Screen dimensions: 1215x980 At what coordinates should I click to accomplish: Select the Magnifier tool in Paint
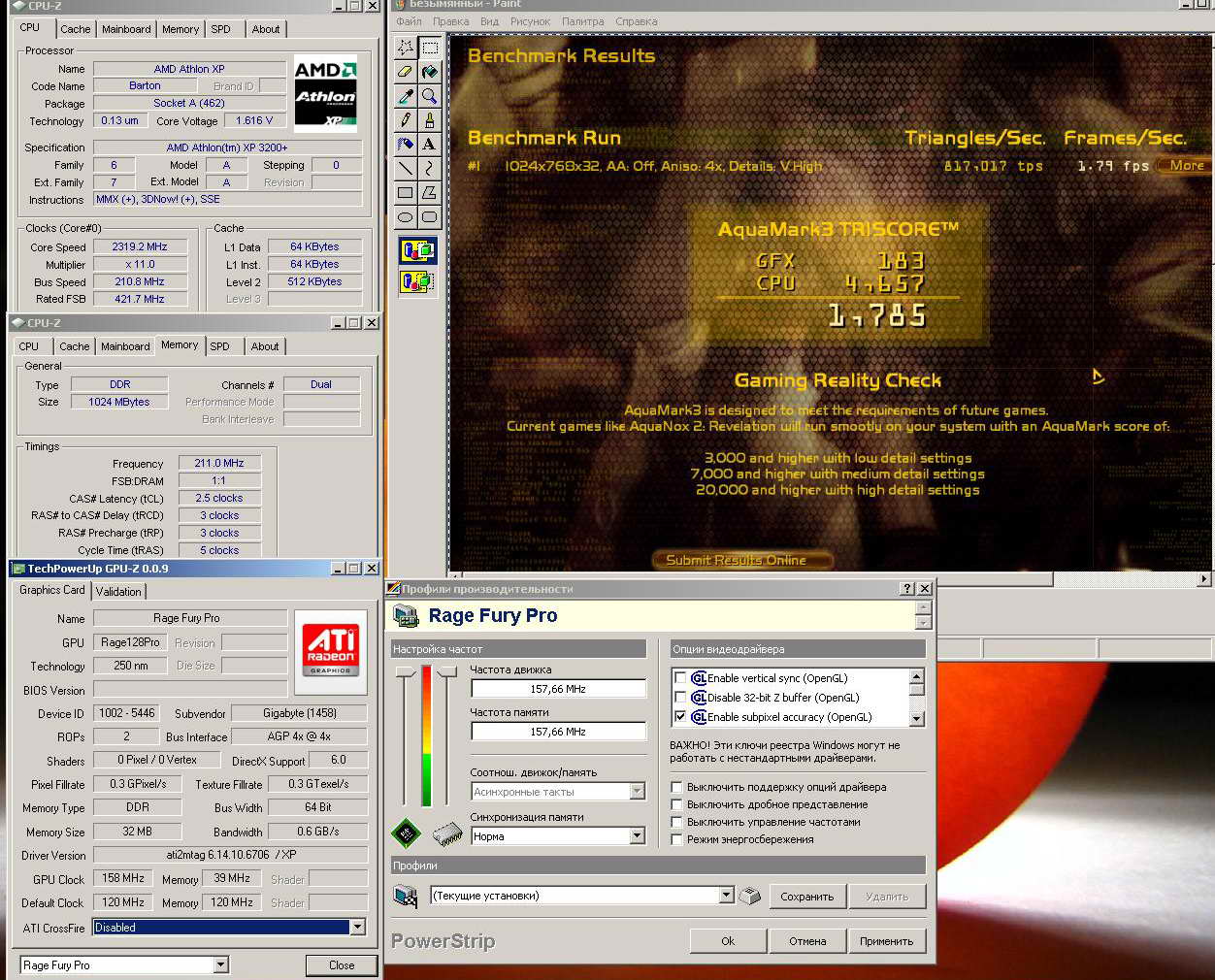(x=429, y=95)
